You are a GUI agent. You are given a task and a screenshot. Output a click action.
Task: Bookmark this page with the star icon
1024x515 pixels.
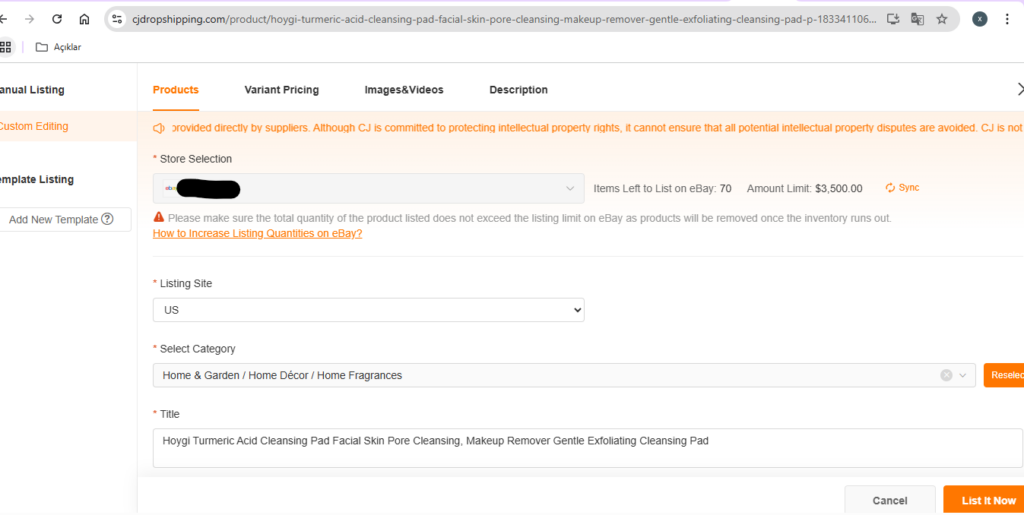pos(942,19)
